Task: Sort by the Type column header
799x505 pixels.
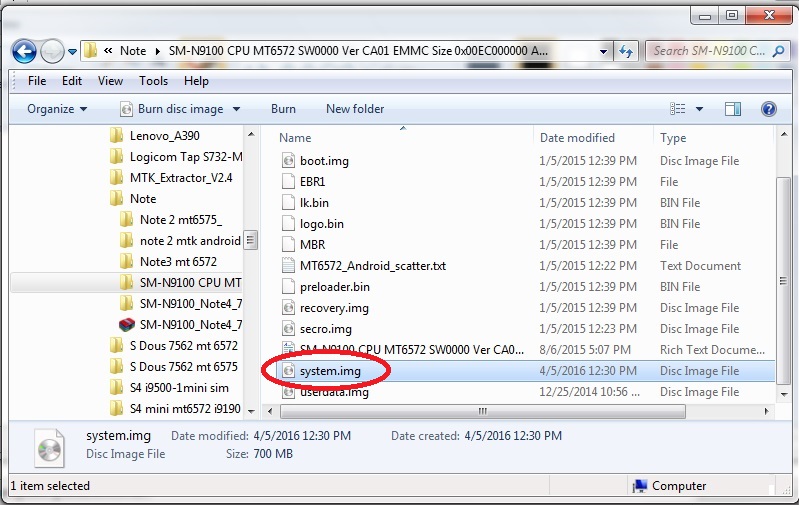Action: [x=673, y=138]
